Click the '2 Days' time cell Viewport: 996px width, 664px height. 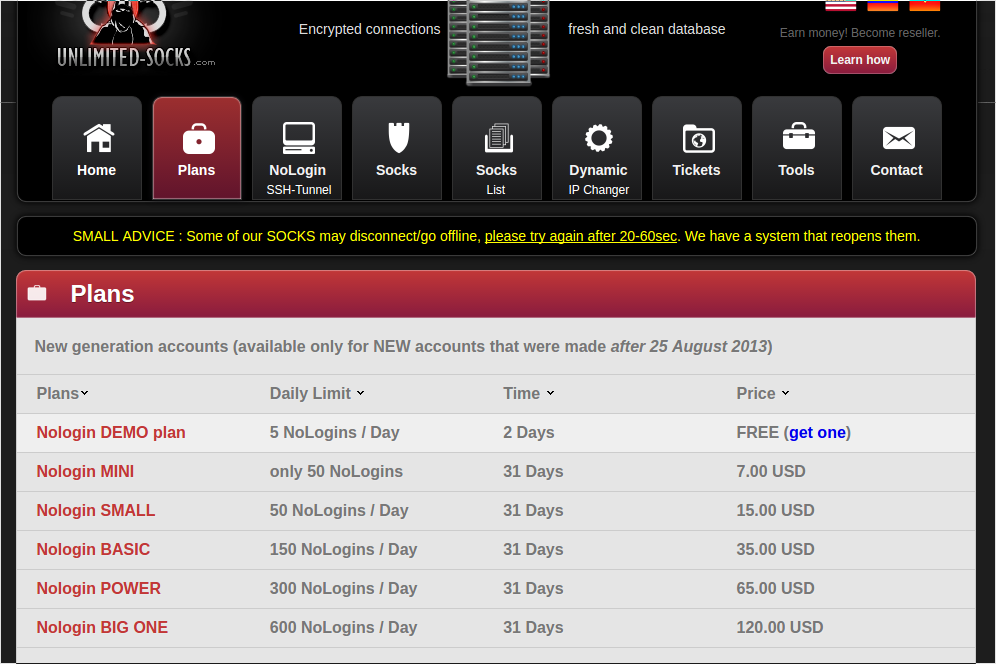pos(528,433)
